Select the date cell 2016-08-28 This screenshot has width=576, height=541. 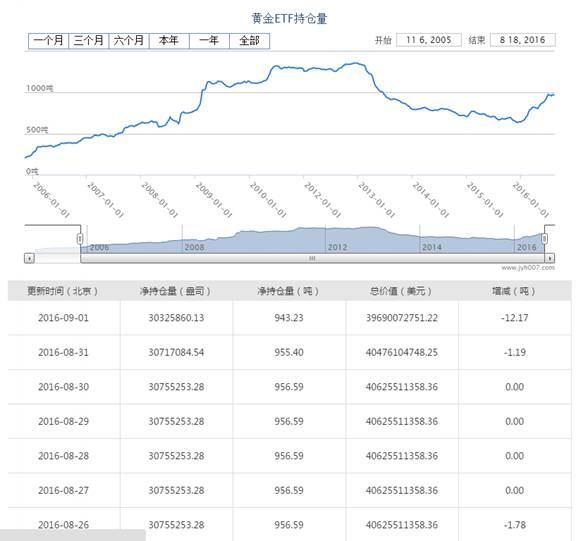click(64, 456)
